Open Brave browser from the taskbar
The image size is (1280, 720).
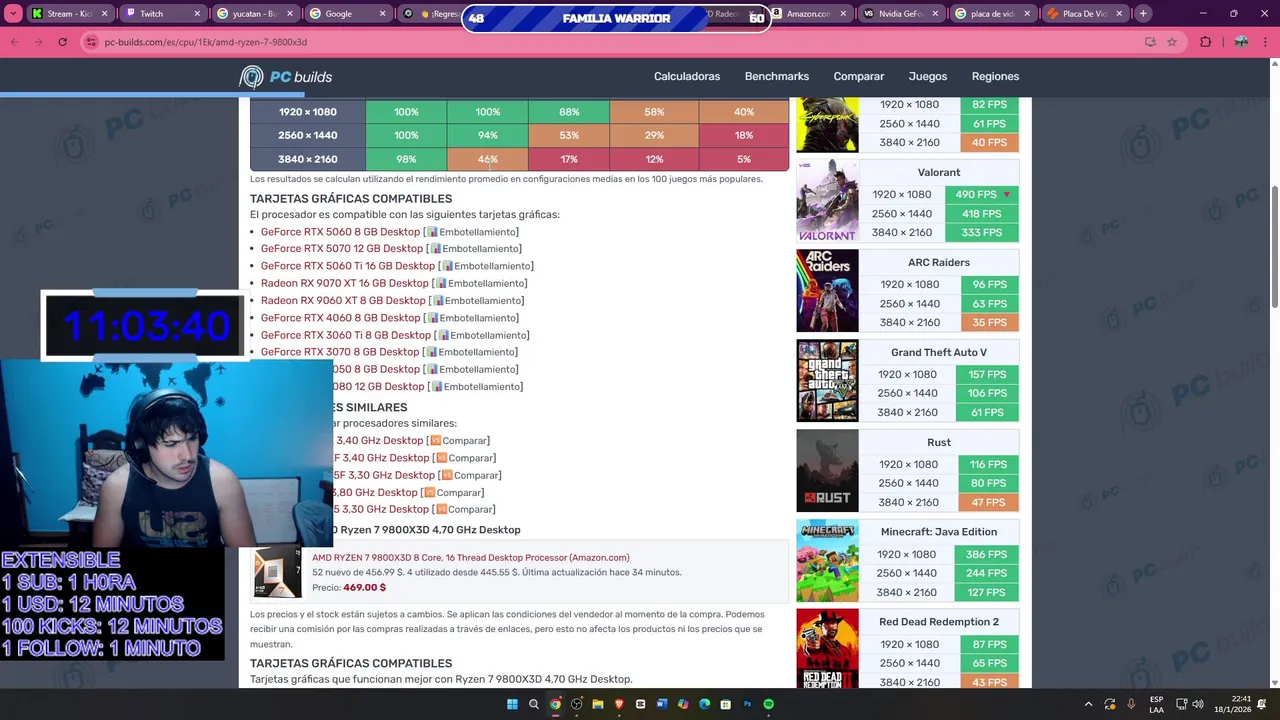619,704
